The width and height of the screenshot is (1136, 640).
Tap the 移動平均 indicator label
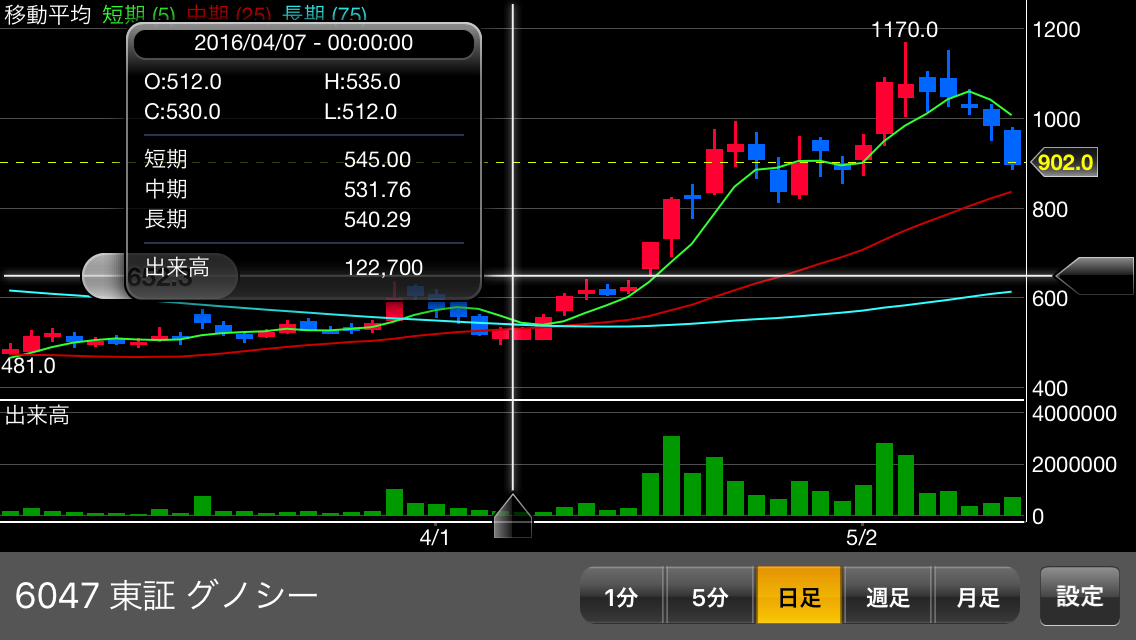point(48,15)
